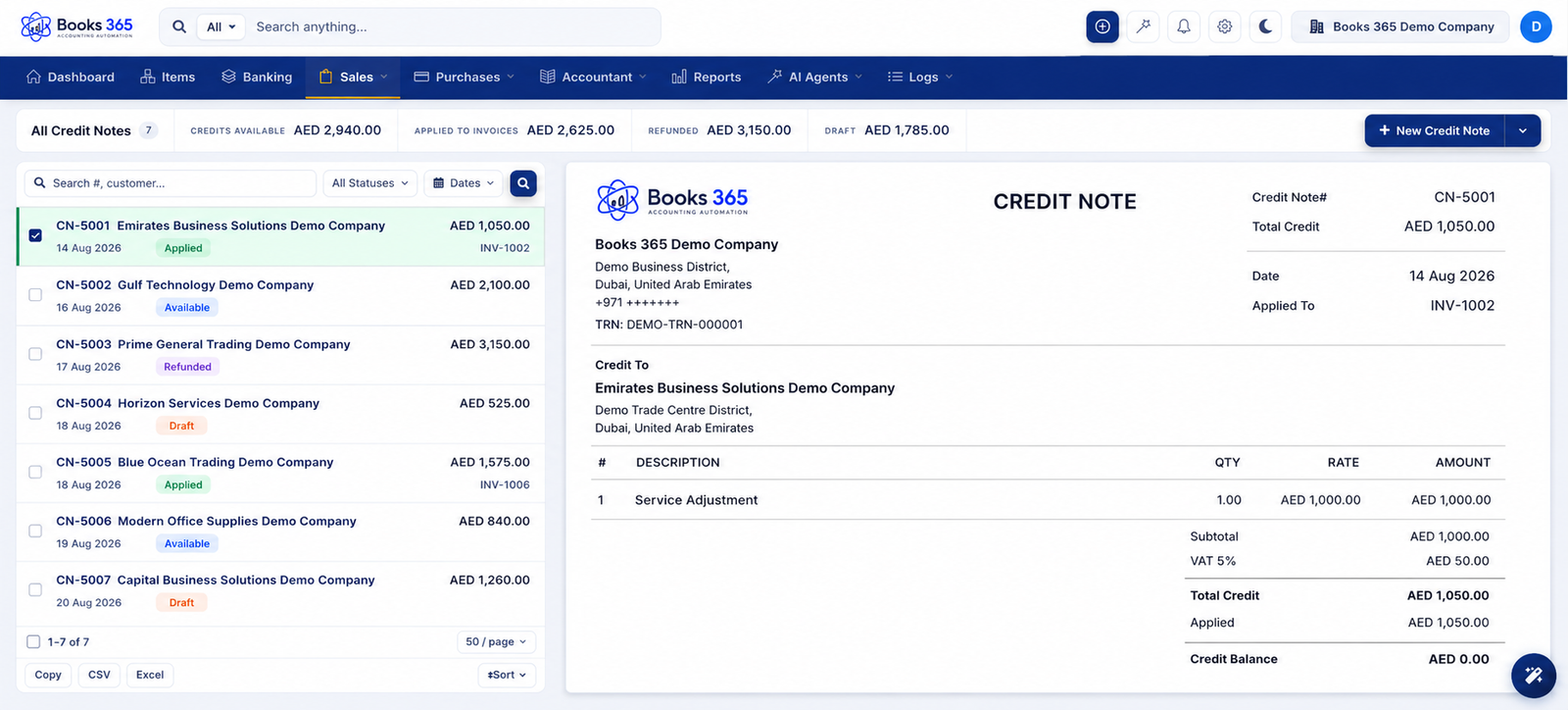Image resolution: width=1568 pixels, height=710 pixels.
Task: Select the Applied To Invoices summary
Action: click(x=514, y=130)
